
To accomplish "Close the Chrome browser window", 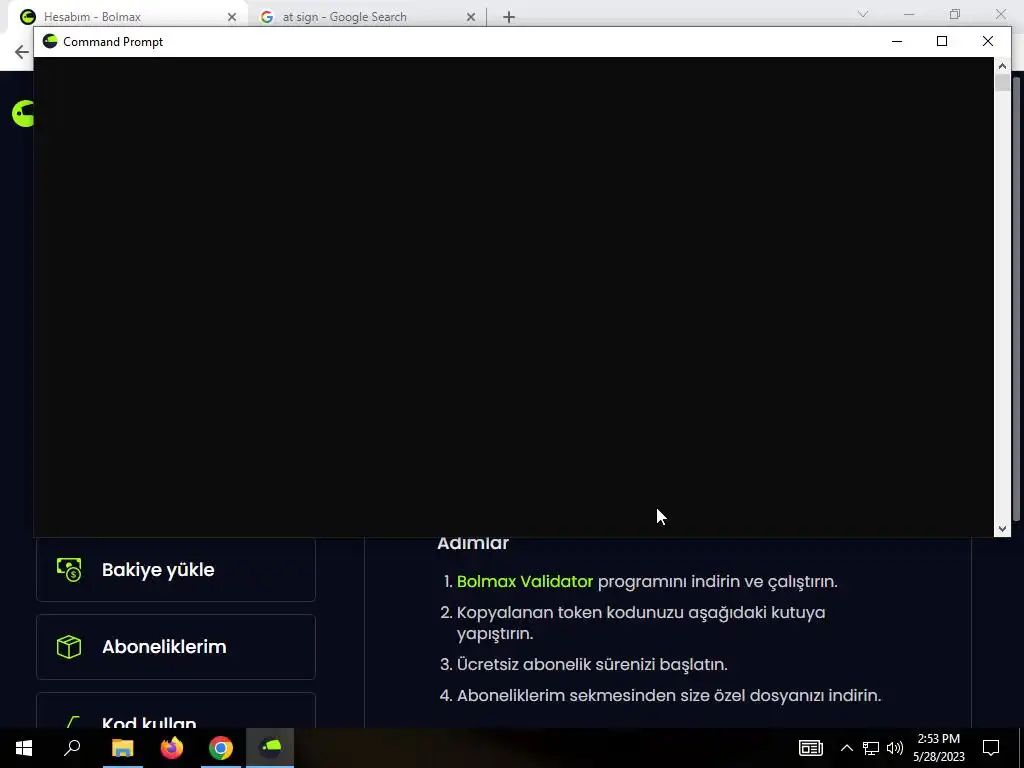I will 1000,14.
